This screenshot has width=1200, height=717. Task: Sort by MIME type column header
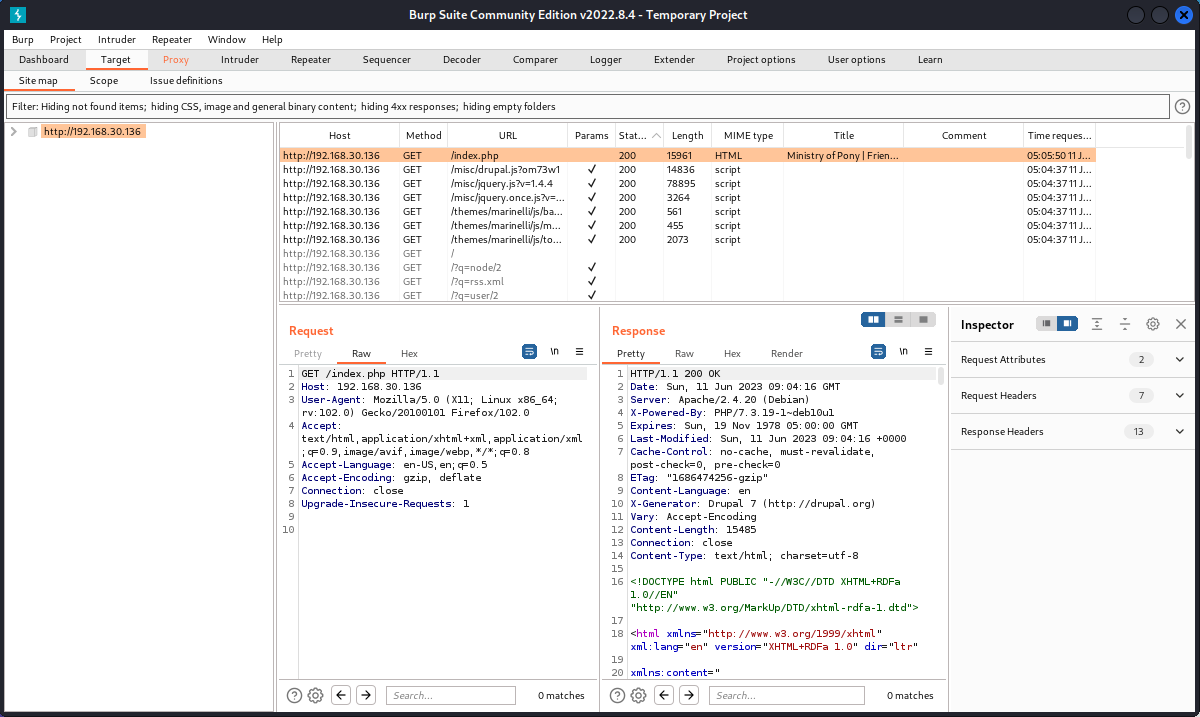click(x=748, y=135)
